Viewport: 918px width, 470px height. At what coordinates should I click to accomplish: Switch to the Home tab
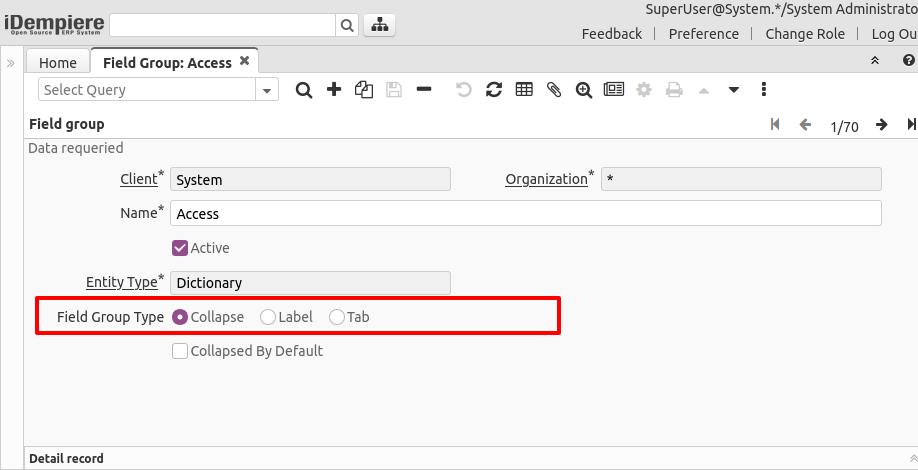coord(58,62)
